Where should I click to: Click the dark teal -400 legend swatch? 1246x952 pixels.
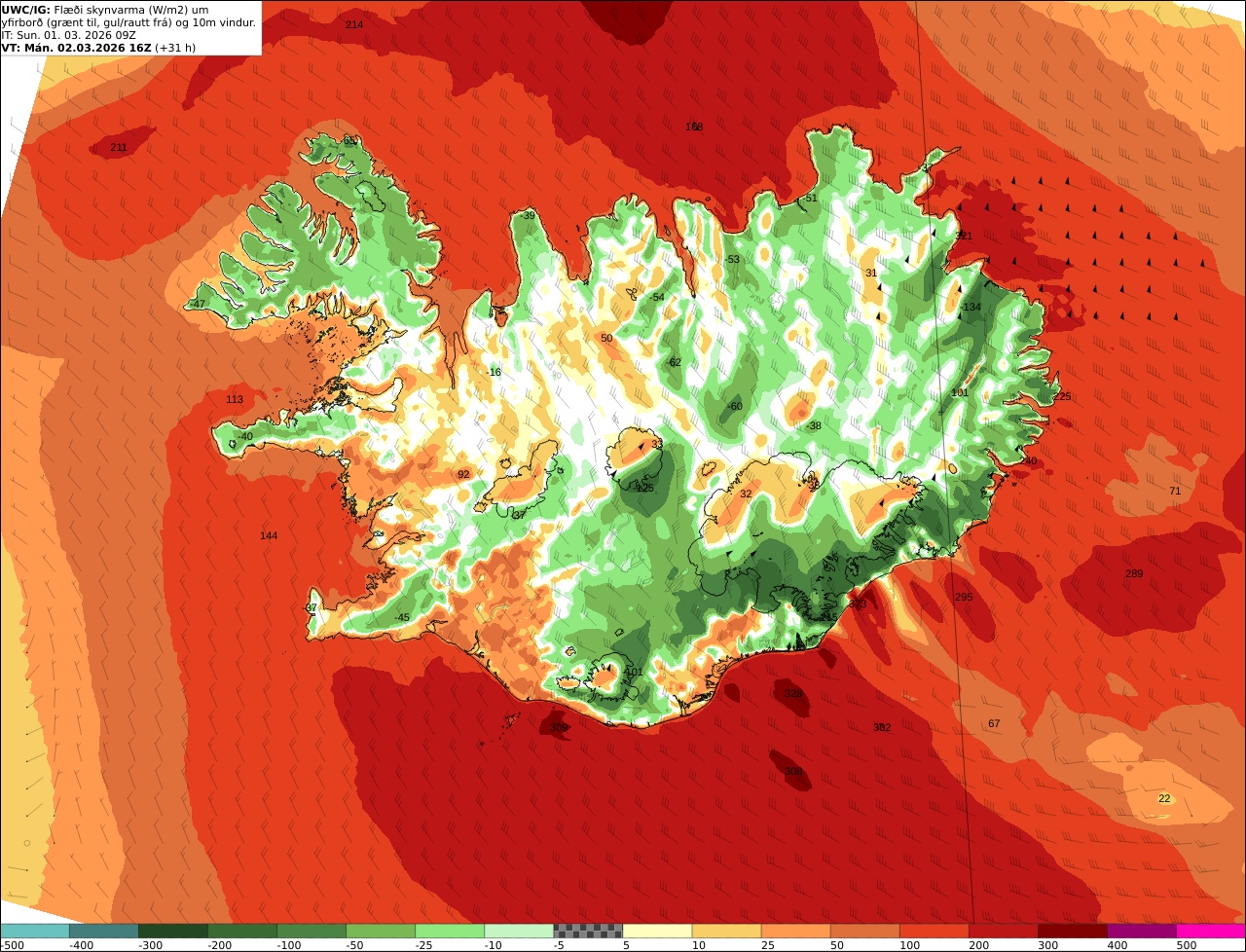pos(103,931)
